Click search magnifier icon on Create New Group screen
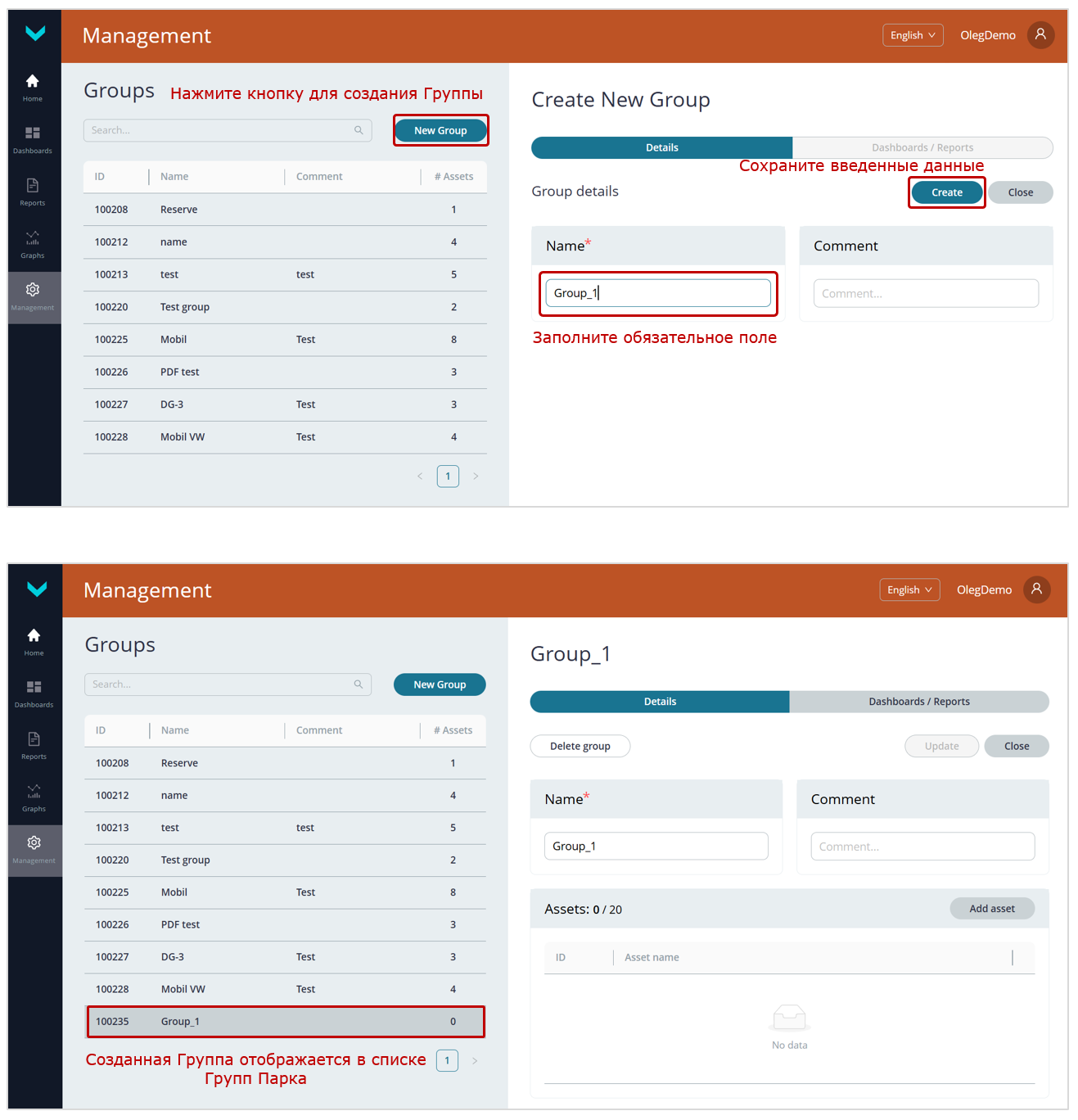The image size is (1078, 1120). (x=359, y=130)
